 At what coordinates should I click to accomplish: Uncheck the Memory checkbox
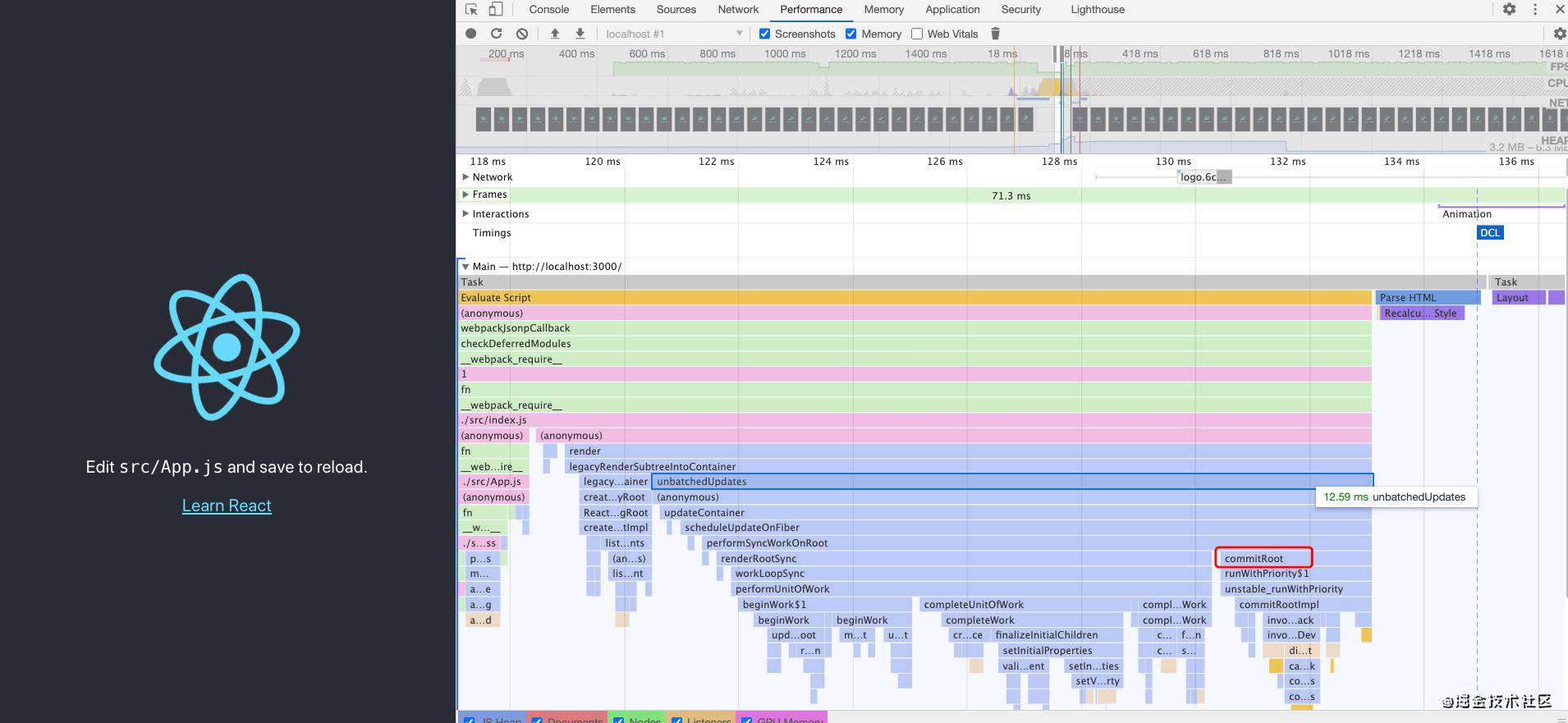(851, 34)
